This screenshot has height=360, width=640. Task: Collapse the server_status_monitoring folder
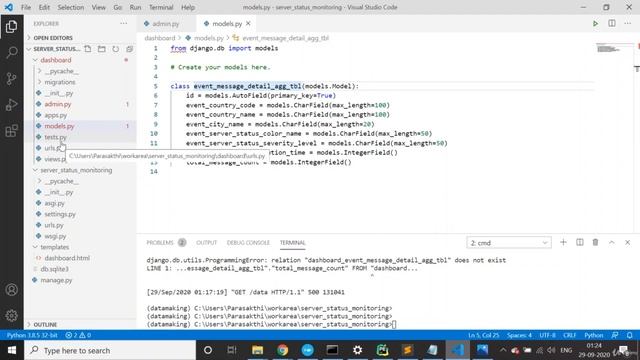[x=76, y=170]
